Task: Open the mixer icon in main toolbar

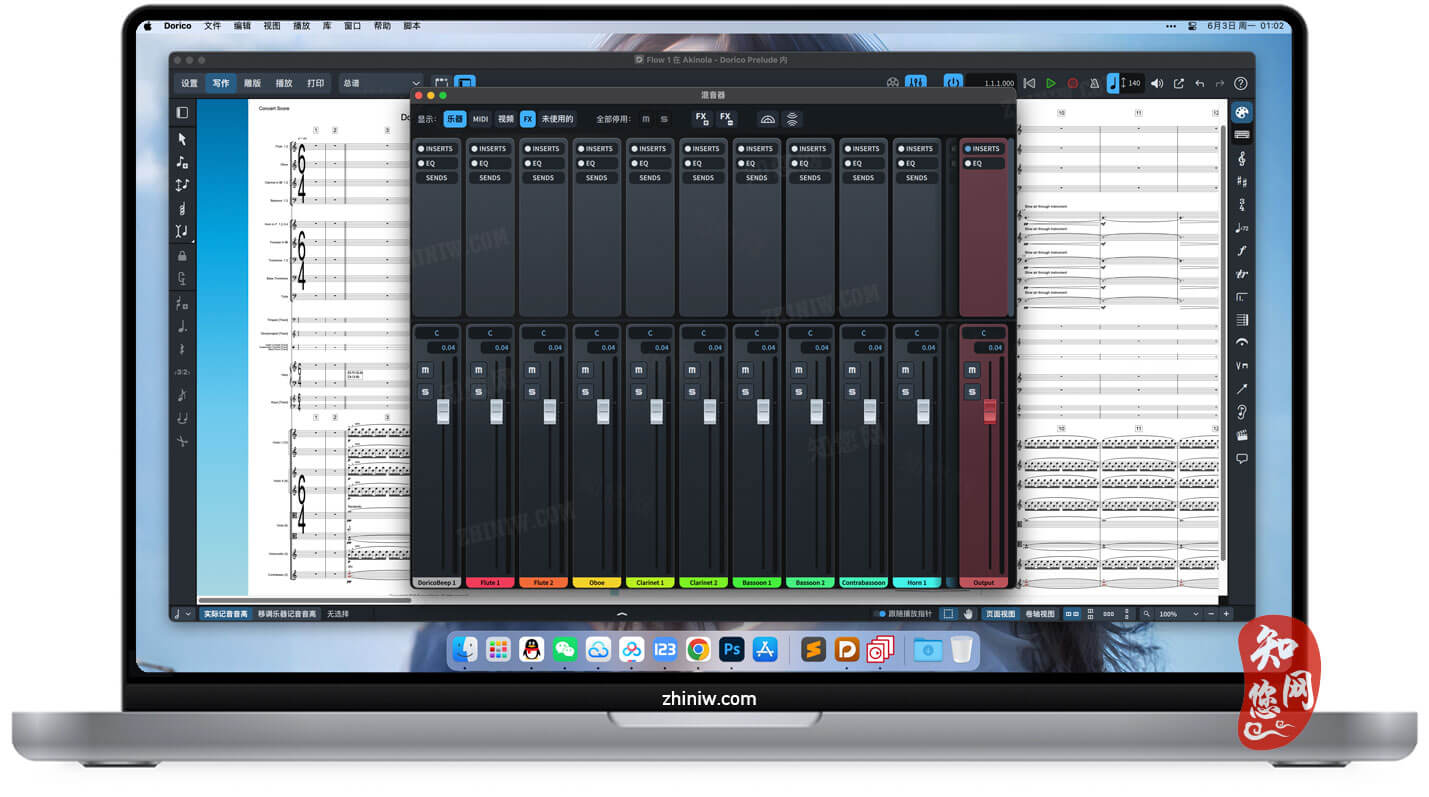Action: (x=915, y=83)
